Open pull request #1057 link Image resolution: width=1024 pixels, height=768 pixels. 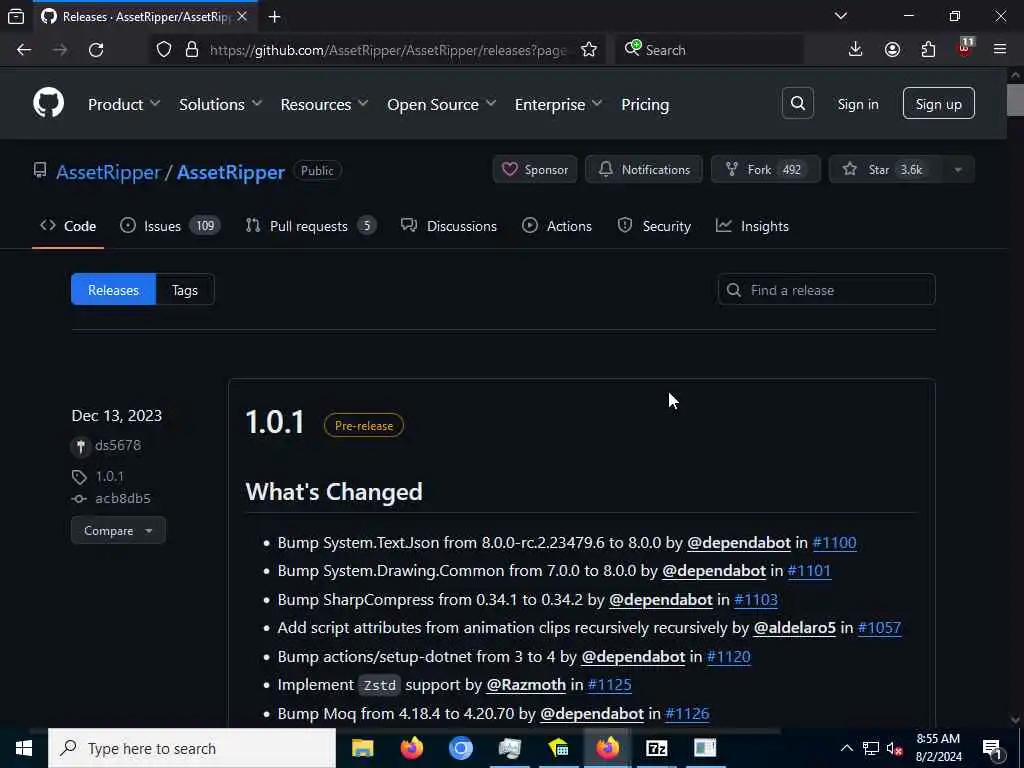click(879, 628)
